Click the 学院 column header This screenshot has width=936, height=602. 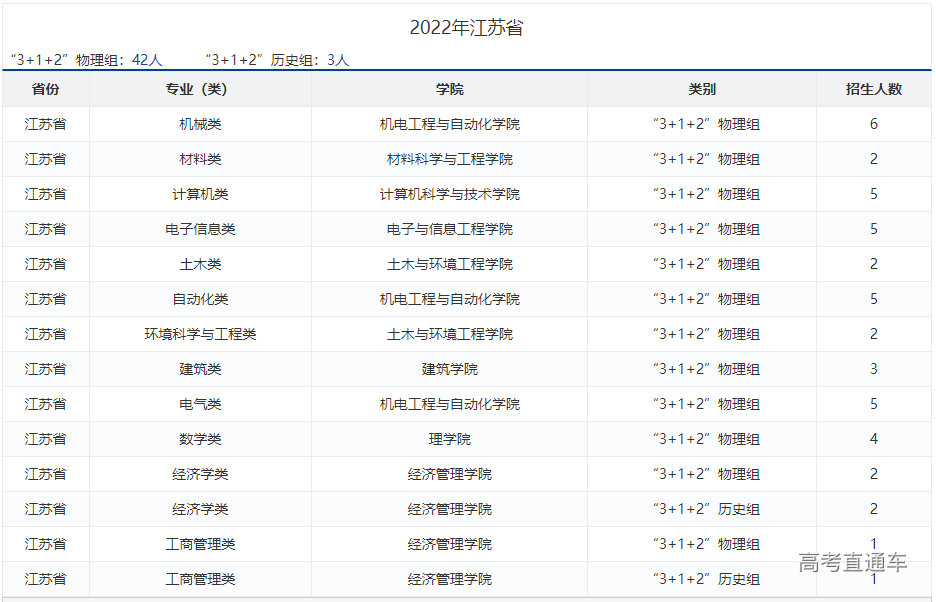449,89
